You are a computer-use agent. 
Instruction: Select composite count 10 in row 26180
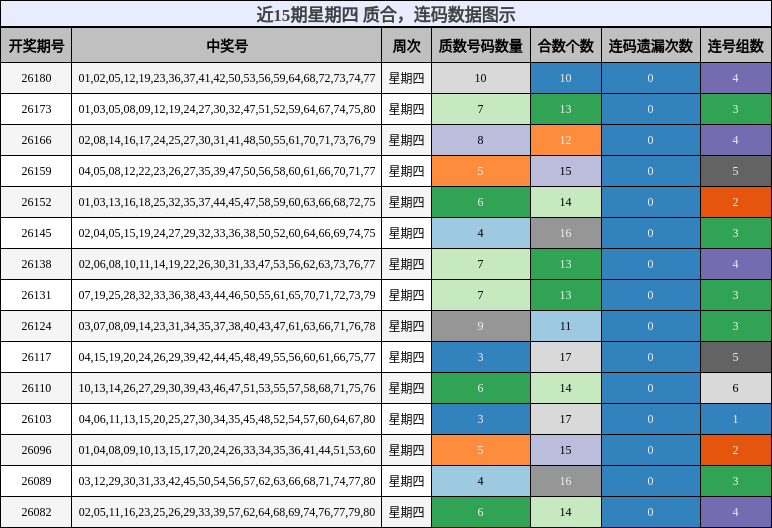tap(566, 78)
